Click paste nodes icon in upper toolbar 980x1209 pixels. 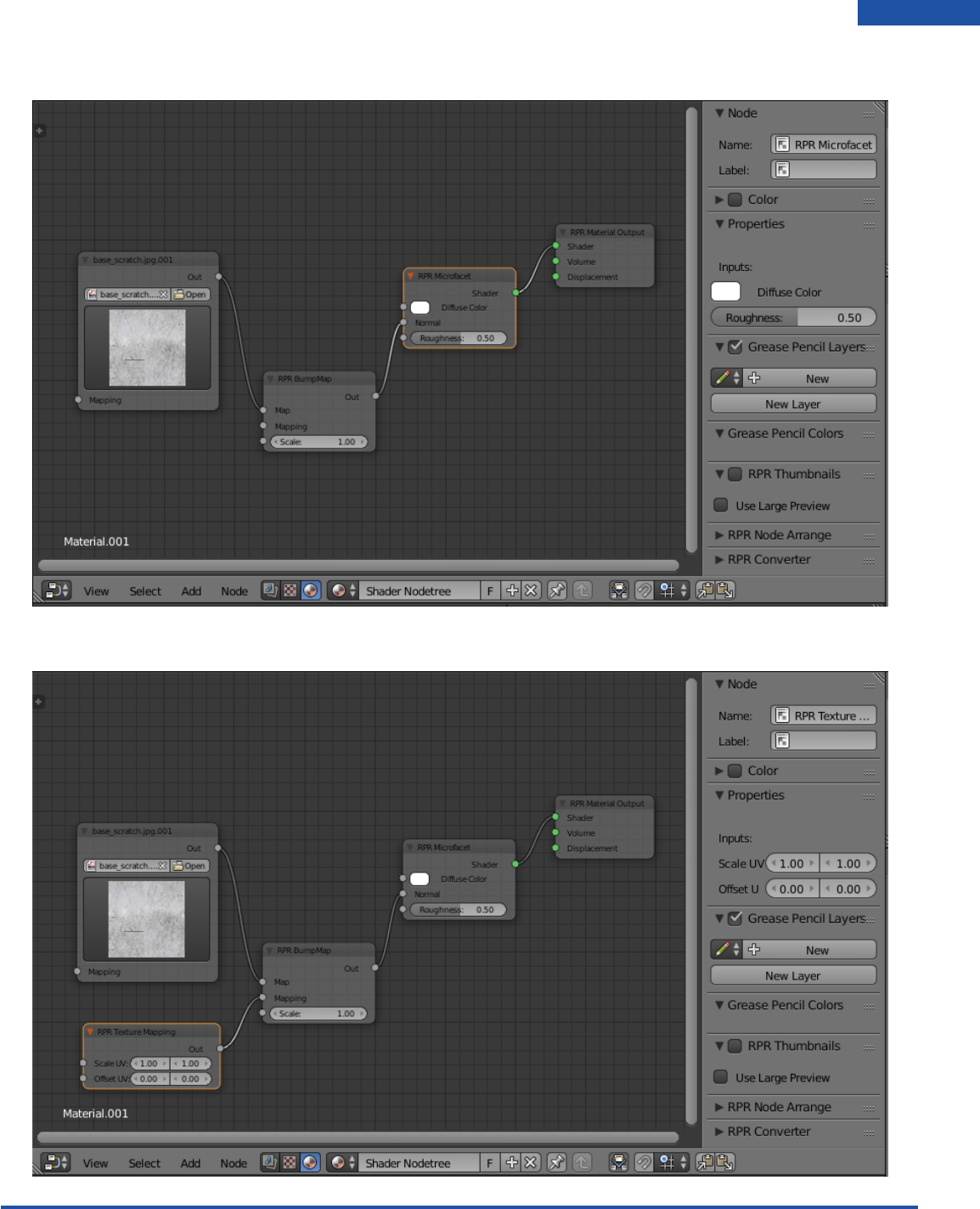725,590
